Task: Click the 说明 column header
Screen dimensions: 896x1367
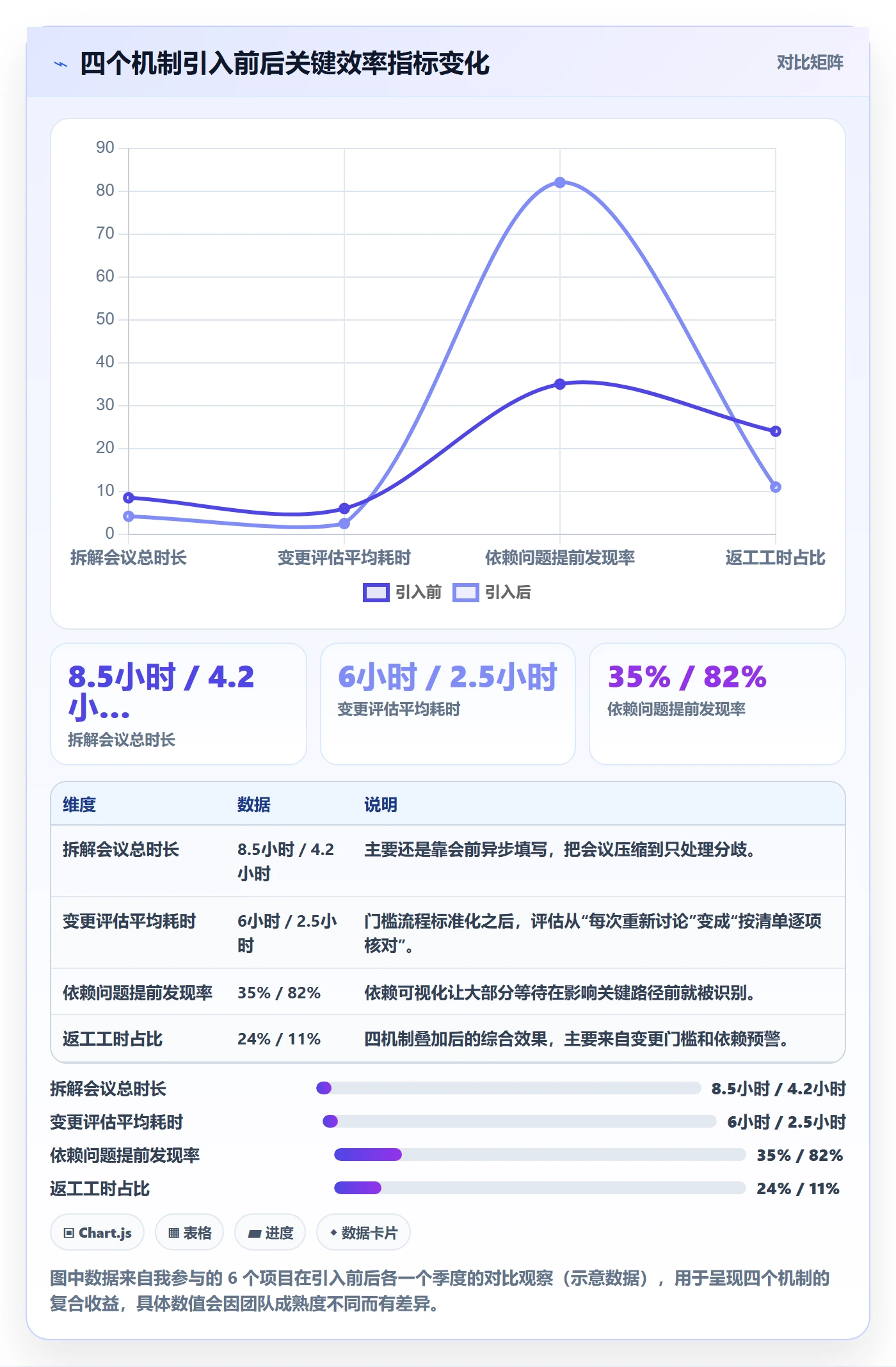Action: (x=381, y=804)
